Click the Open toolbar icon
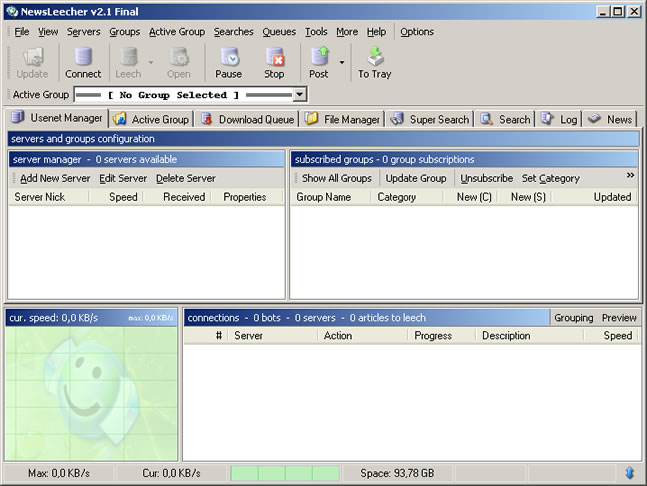Viewport: 647px width, 486px height. 179,57
